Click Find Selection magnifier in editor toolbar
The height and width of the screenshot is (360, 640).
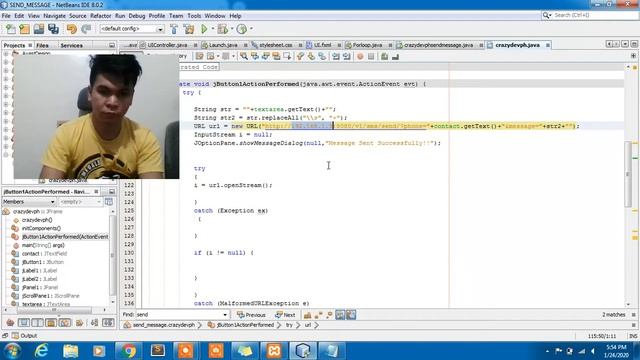[x=244, y=56]
